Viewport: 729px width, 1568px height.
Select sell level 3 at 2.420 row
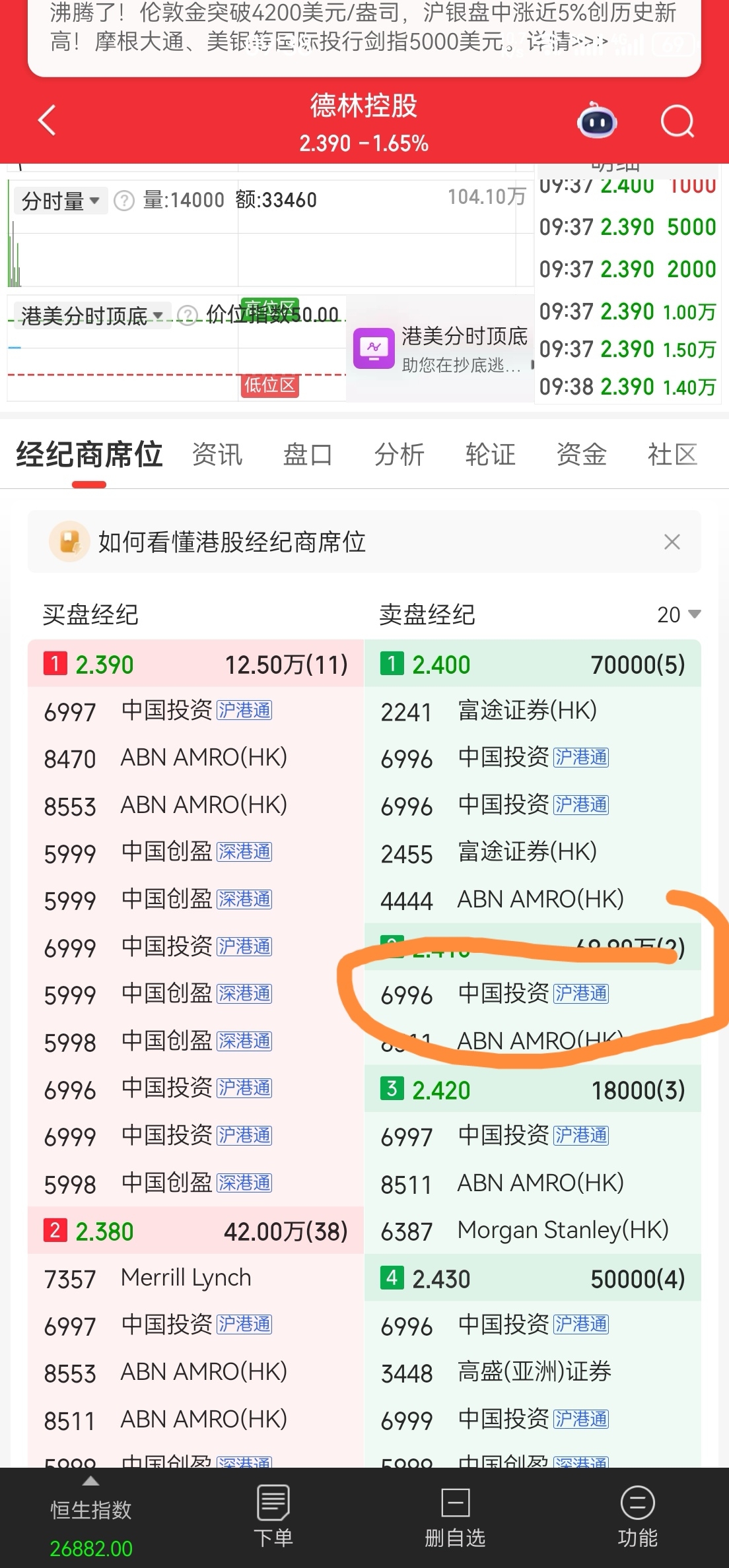(x=532, y=1090)
